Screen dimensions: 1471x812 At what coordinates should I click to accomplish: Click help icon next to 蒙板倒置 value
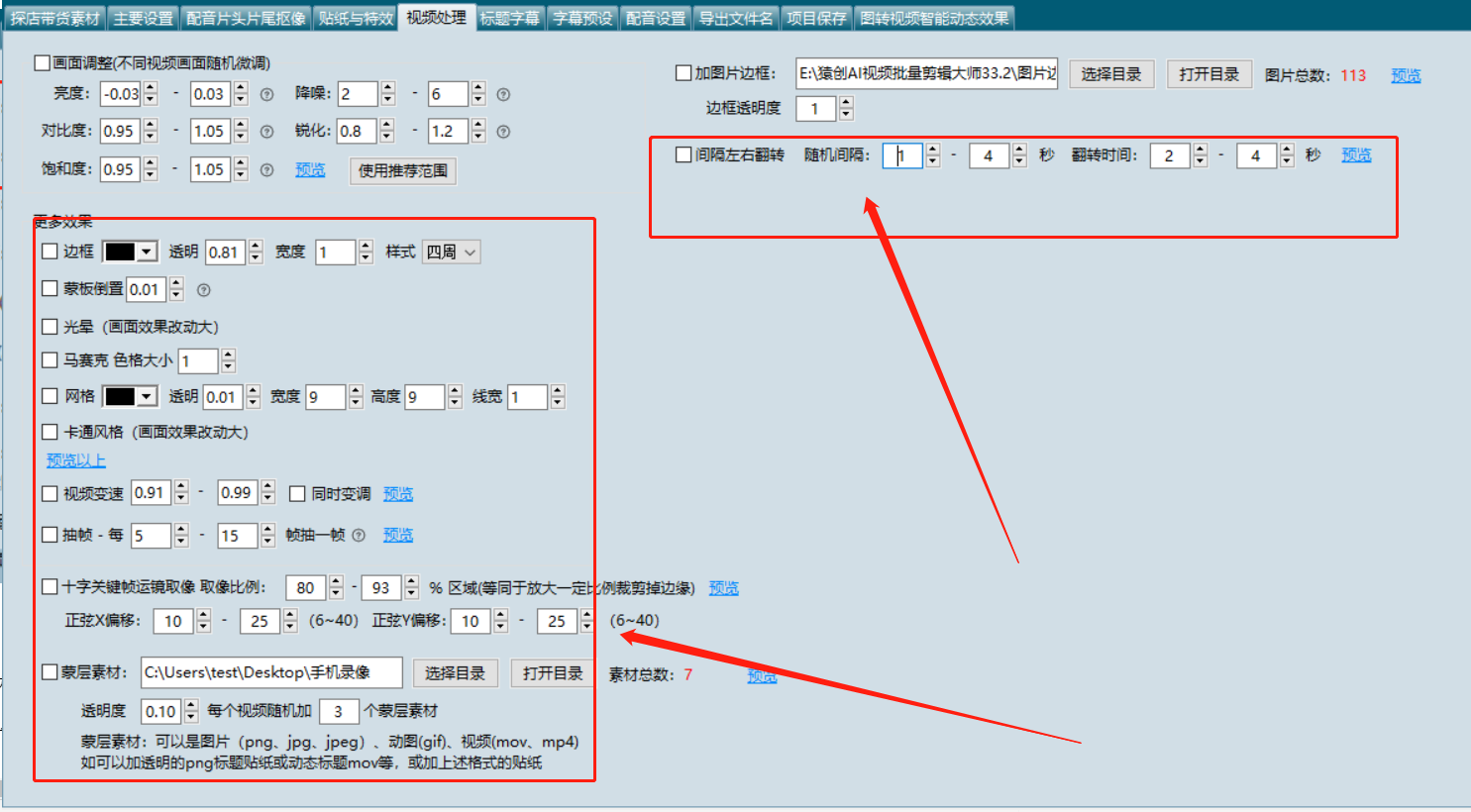[204, 290]
